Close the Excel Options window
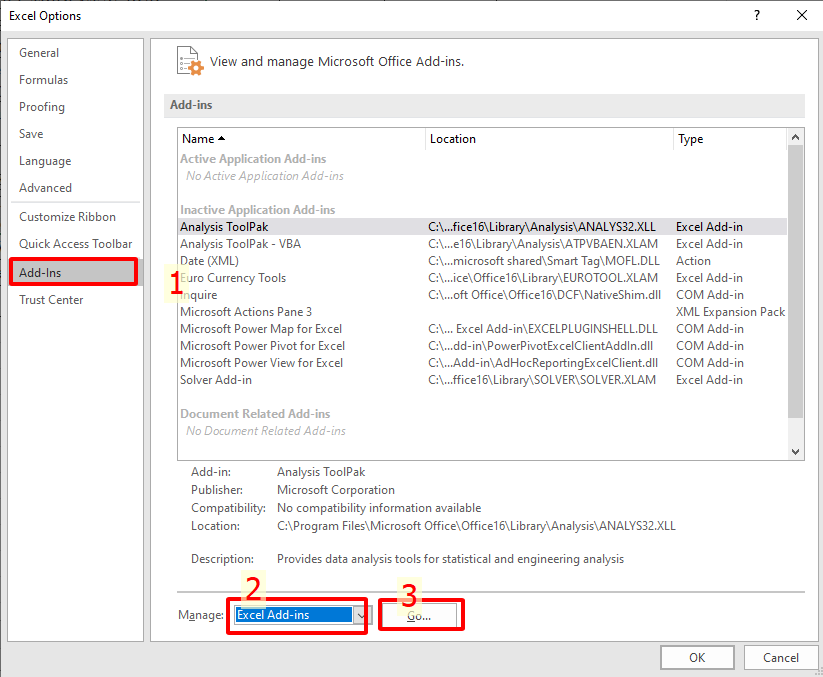Screen dimensions: 823x677 (x=801, y=15)
